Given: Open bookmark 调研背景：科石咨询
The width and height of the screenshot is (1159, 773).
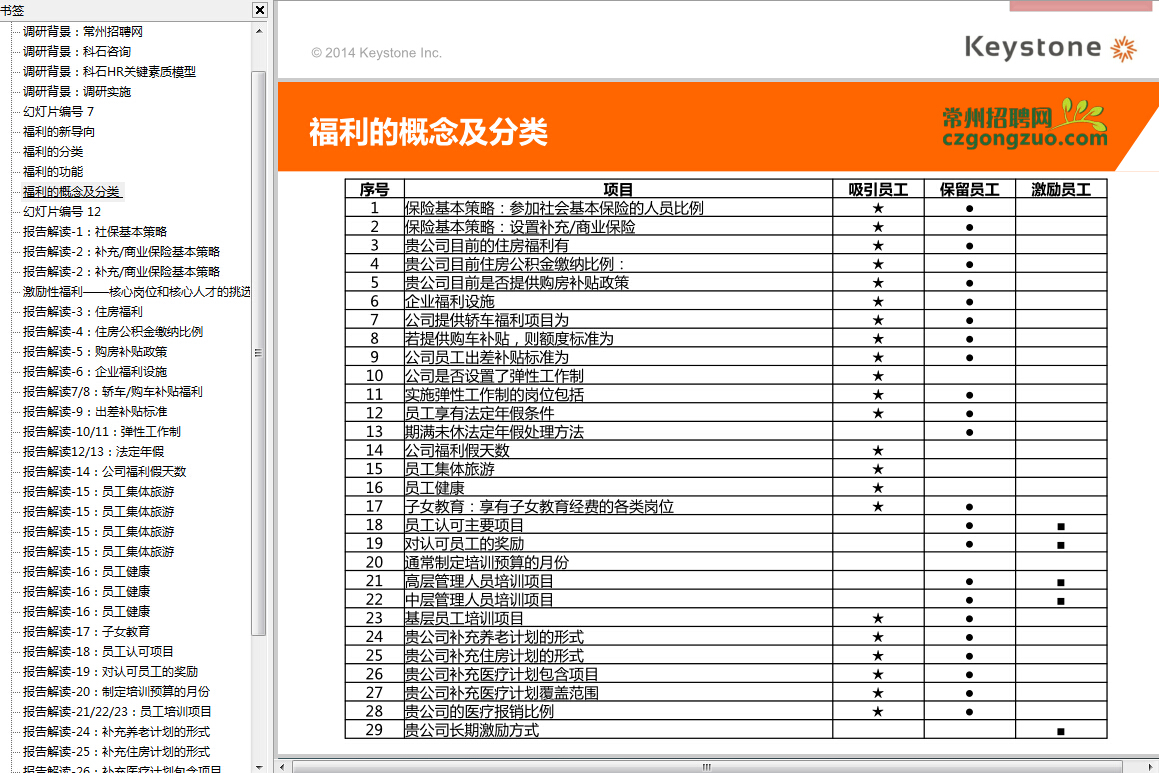Looking at the screenshot, I should point(77,52).
